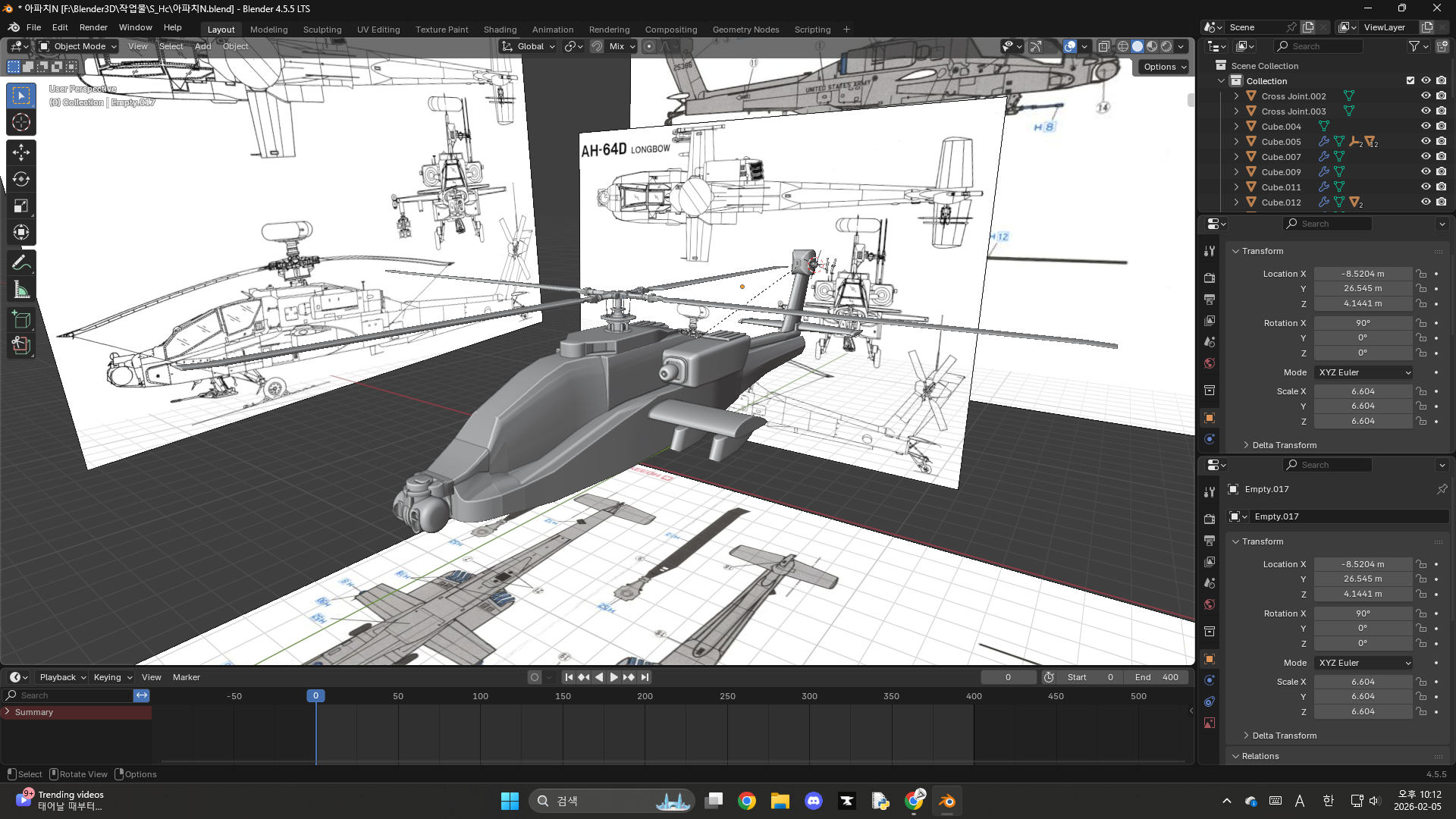
Task: Disable Cube.012 in renders
Action: [1441, 202]
